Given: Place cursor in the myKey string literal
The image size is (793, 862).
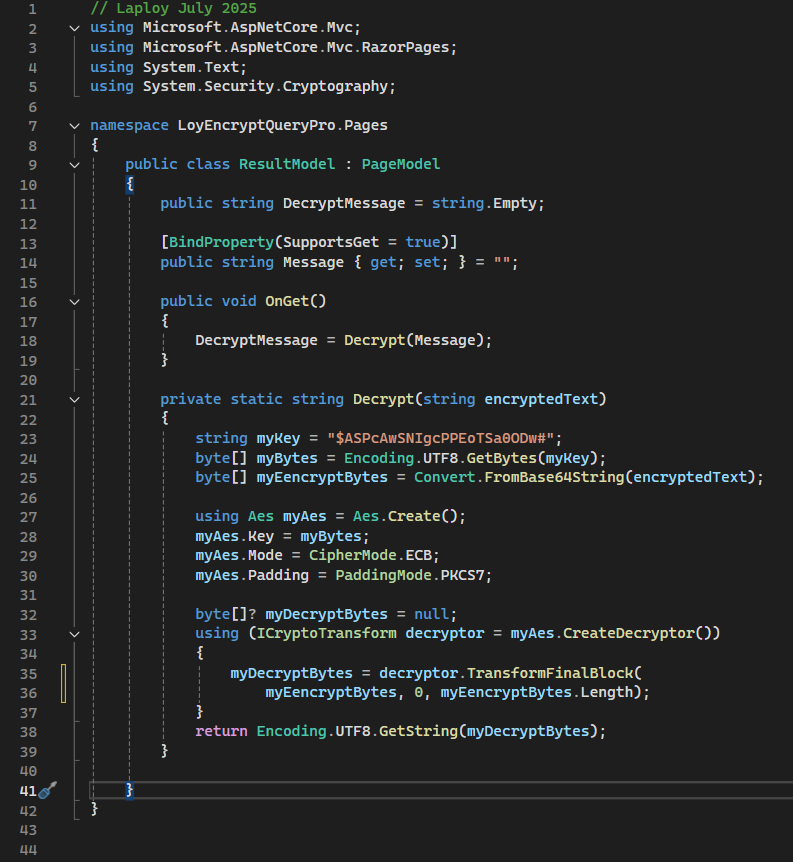Looking at the screenshot, I should [441, 438].
